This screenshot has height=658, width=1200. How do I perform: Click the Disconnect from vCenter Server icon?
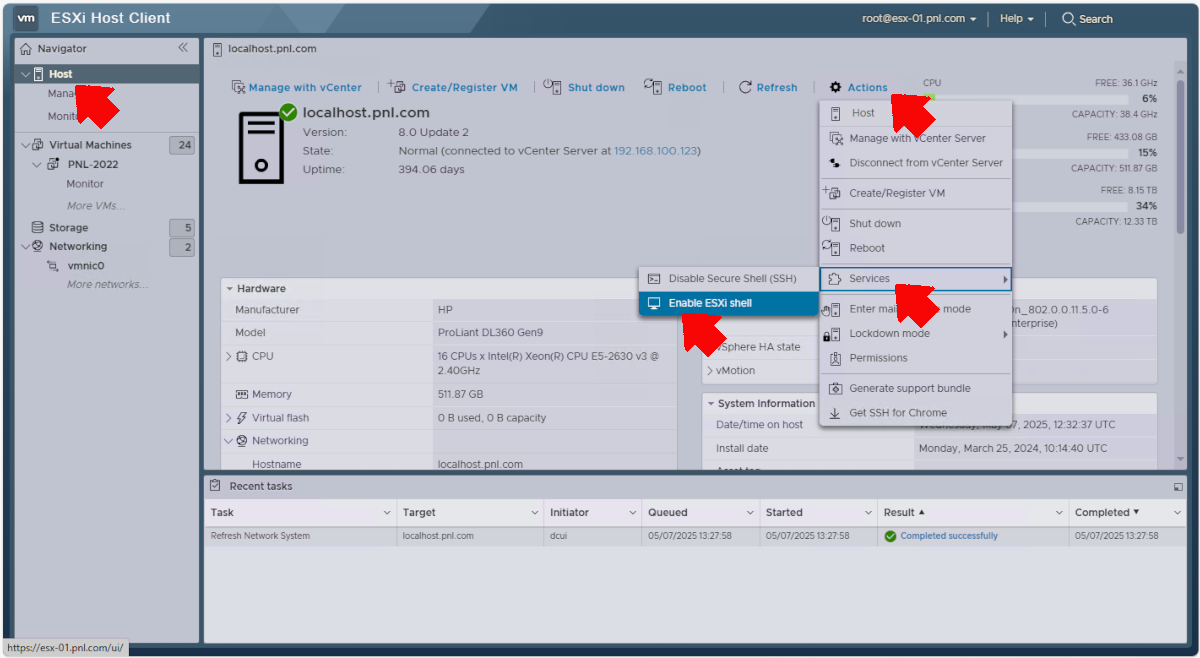[835, 163]
